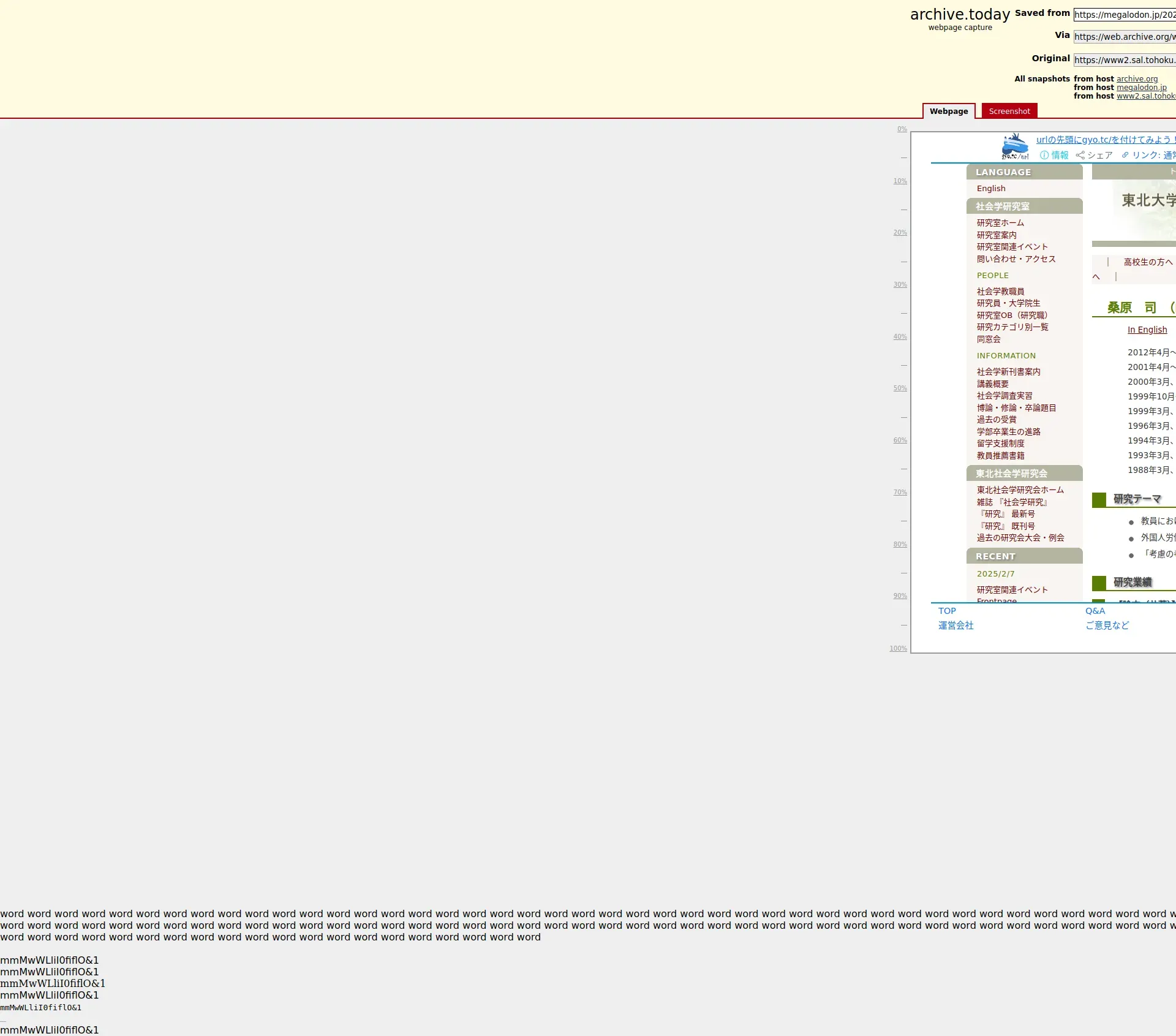
Task: Switch to the Screenshot tab
Action: pyautogui.click(x=1009, y=111)
